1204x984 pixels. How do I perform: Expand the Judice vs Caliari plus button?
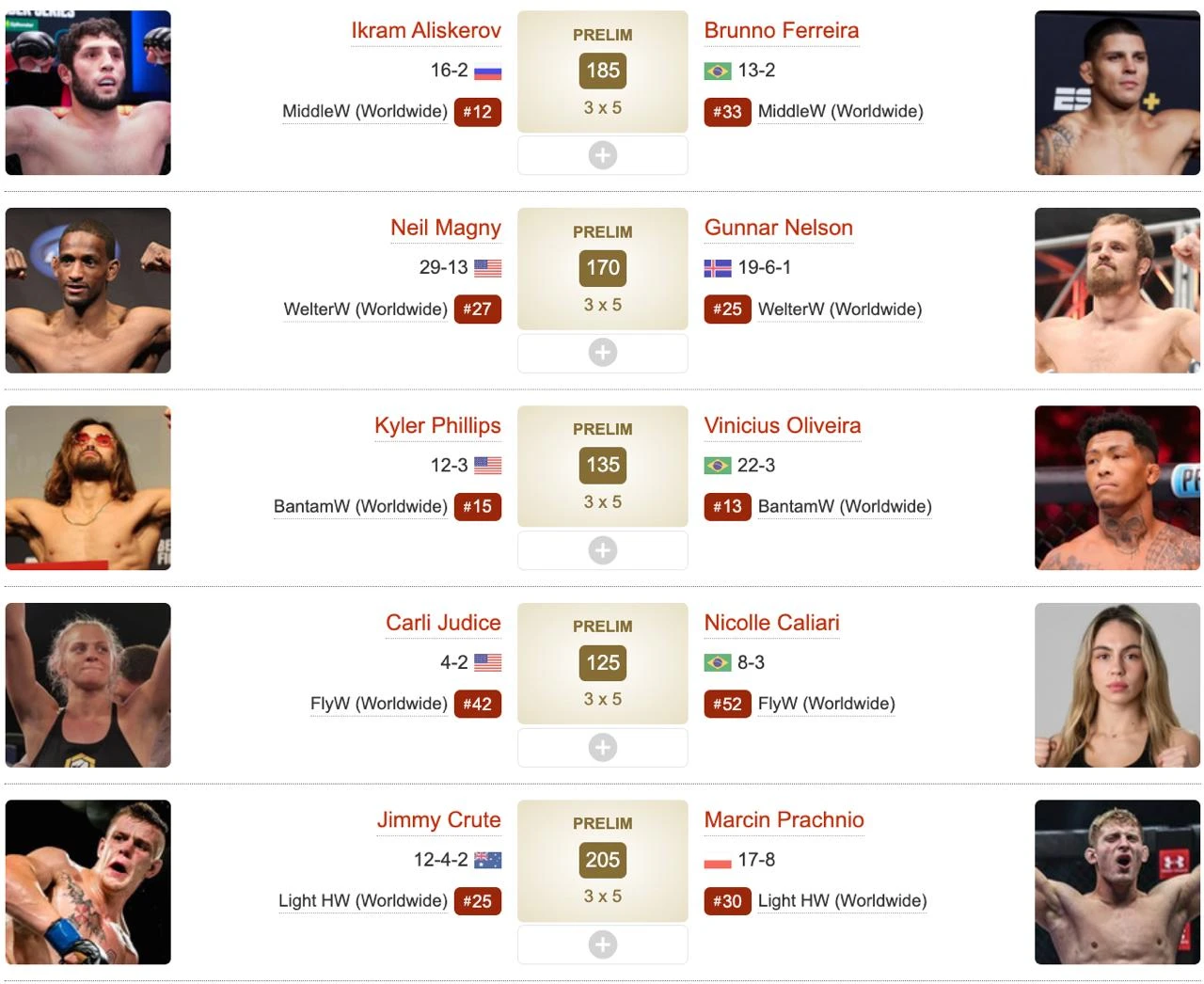coord(602,748)
